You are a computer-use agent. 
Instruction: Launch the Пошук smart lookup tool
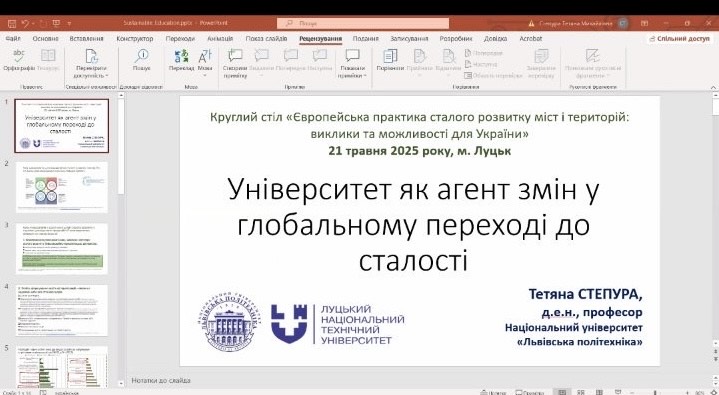coord(141,60)
